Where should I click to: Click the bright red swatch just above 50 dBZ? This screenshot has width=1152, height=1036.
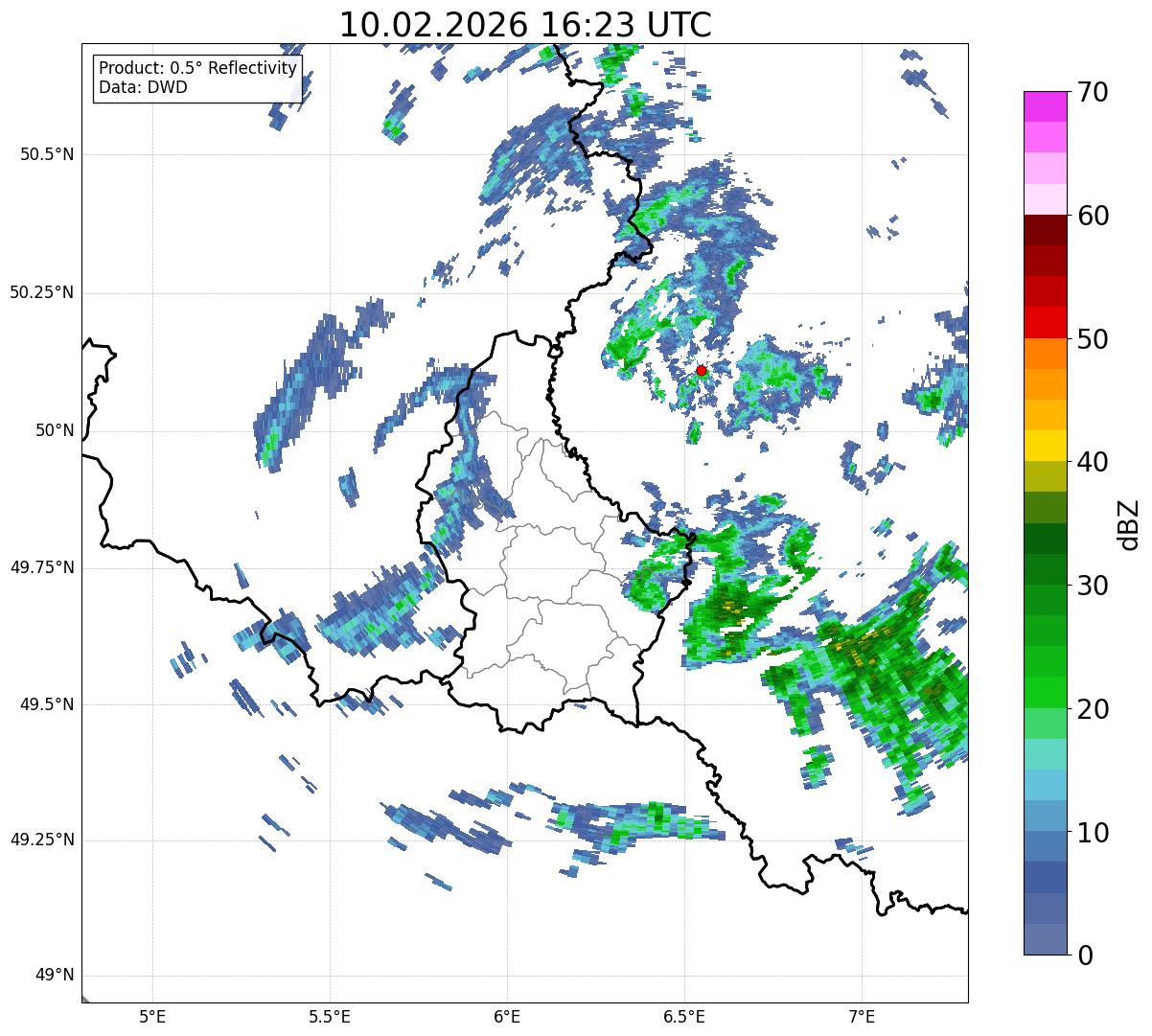tap(1045, 322)
